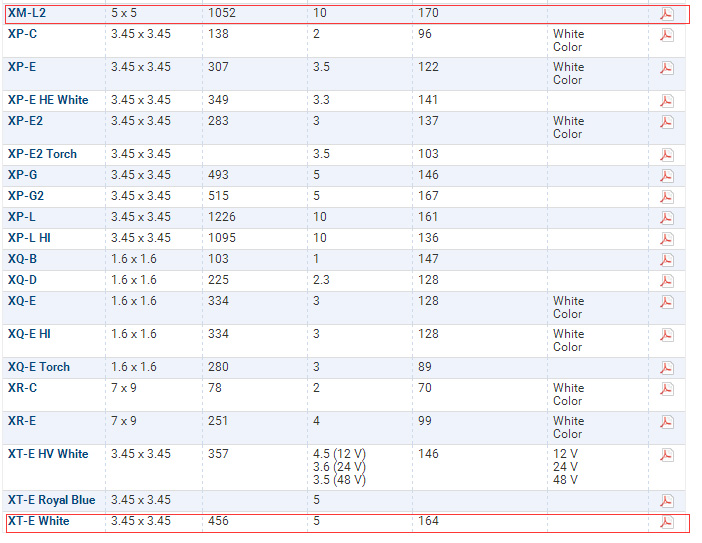702x543 pixels.
Task: Open the PDF datasheet for XM-L2
Action: click(666, 14)
